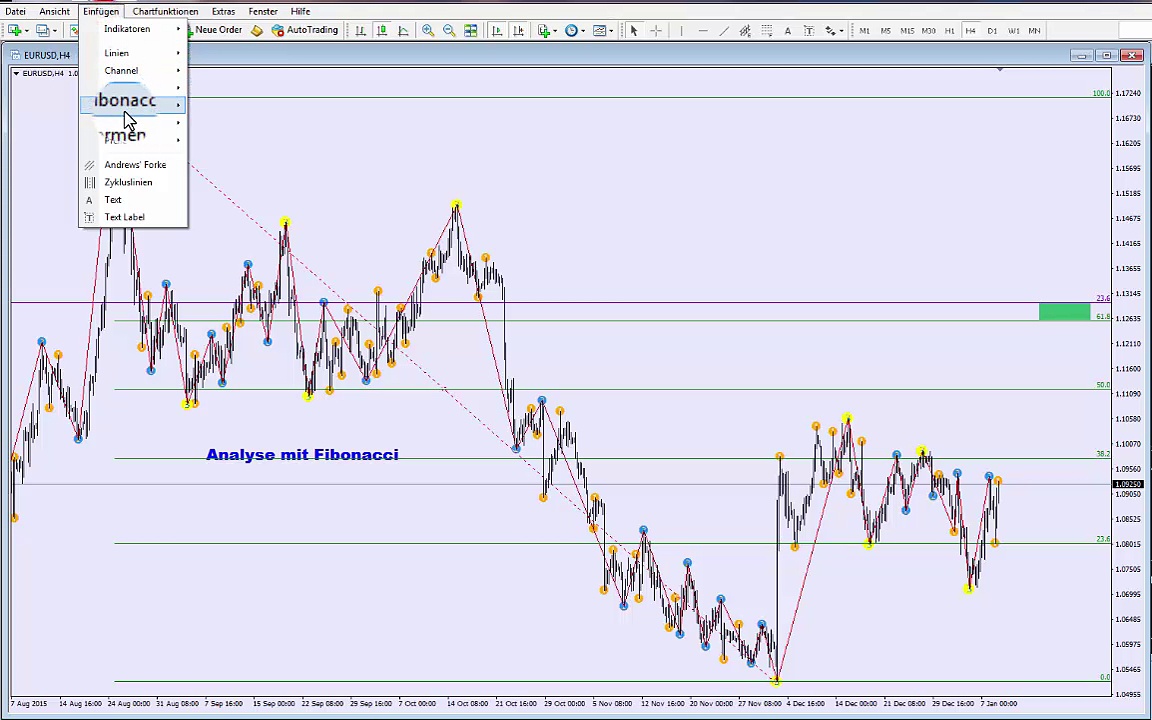
Task: Open the new chart dropdown arrow
Action: pos(27,31)
